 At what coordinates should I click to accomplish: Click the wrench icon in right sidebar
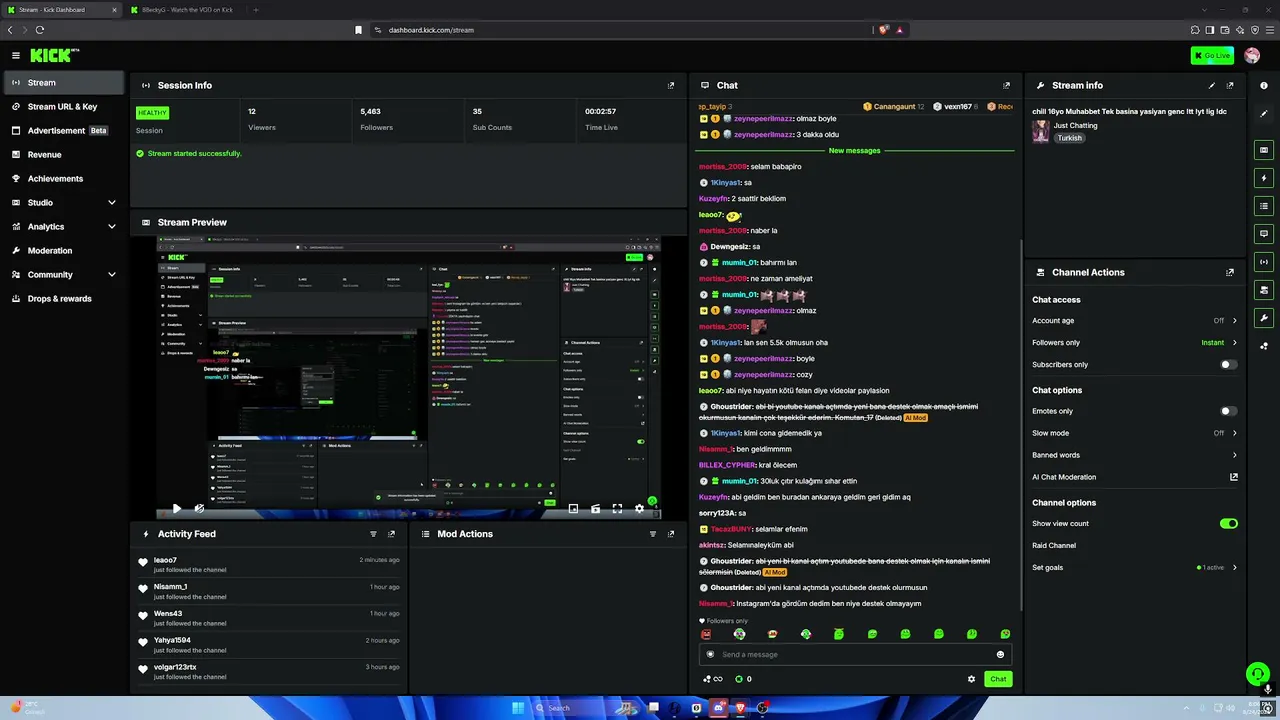1264,318
